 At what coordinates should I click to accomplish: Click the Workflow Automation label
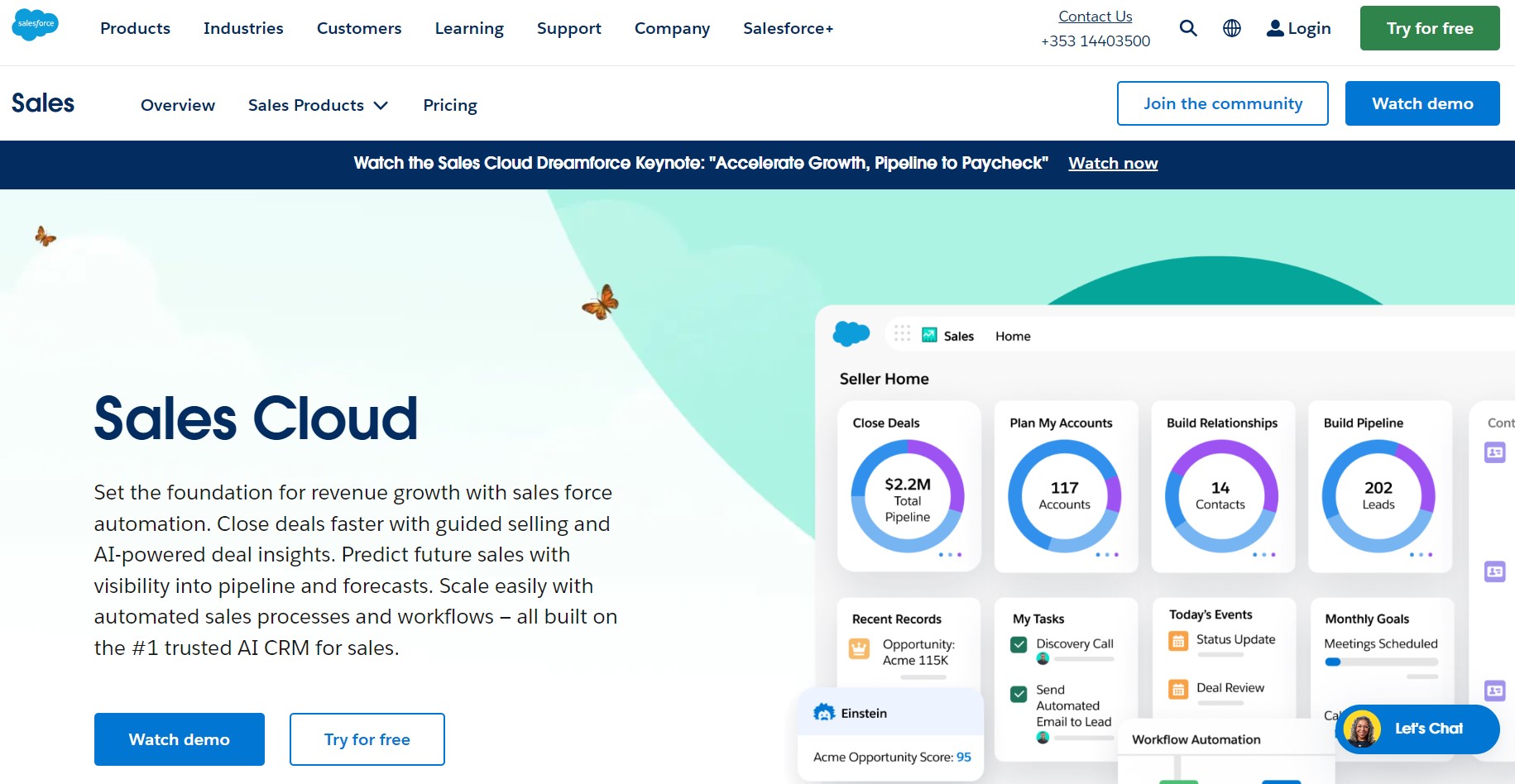click(1196, 739)
